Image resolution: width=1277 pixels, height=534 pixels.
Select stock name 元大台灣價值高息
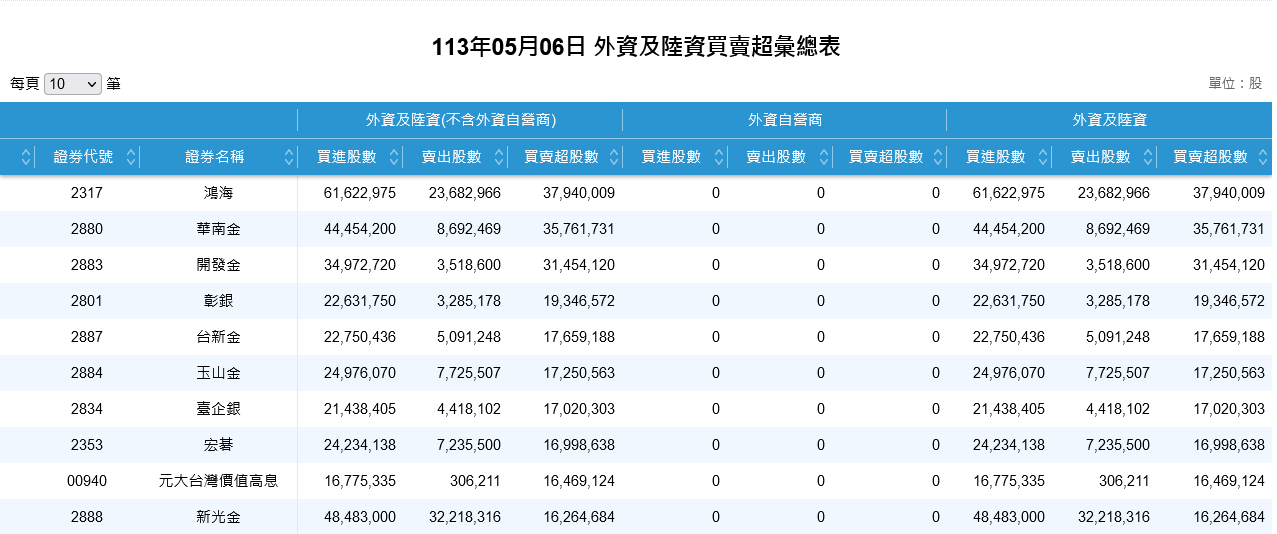point(218,481)
